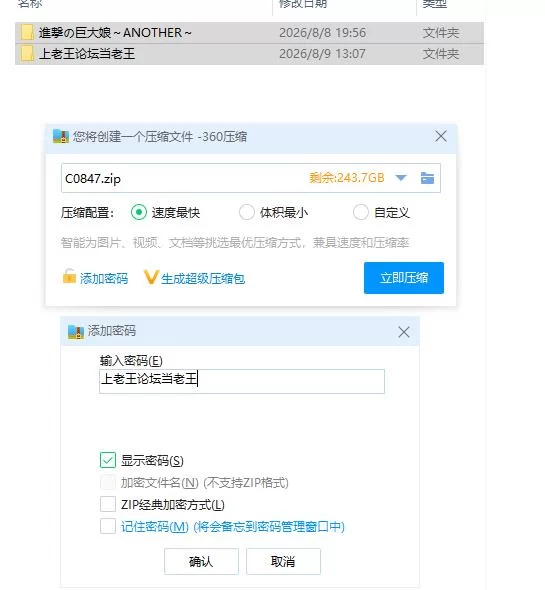Close the 添加密码 dialog
The image size is (545, 590).
pyautogui.click(x=403, y=332)
